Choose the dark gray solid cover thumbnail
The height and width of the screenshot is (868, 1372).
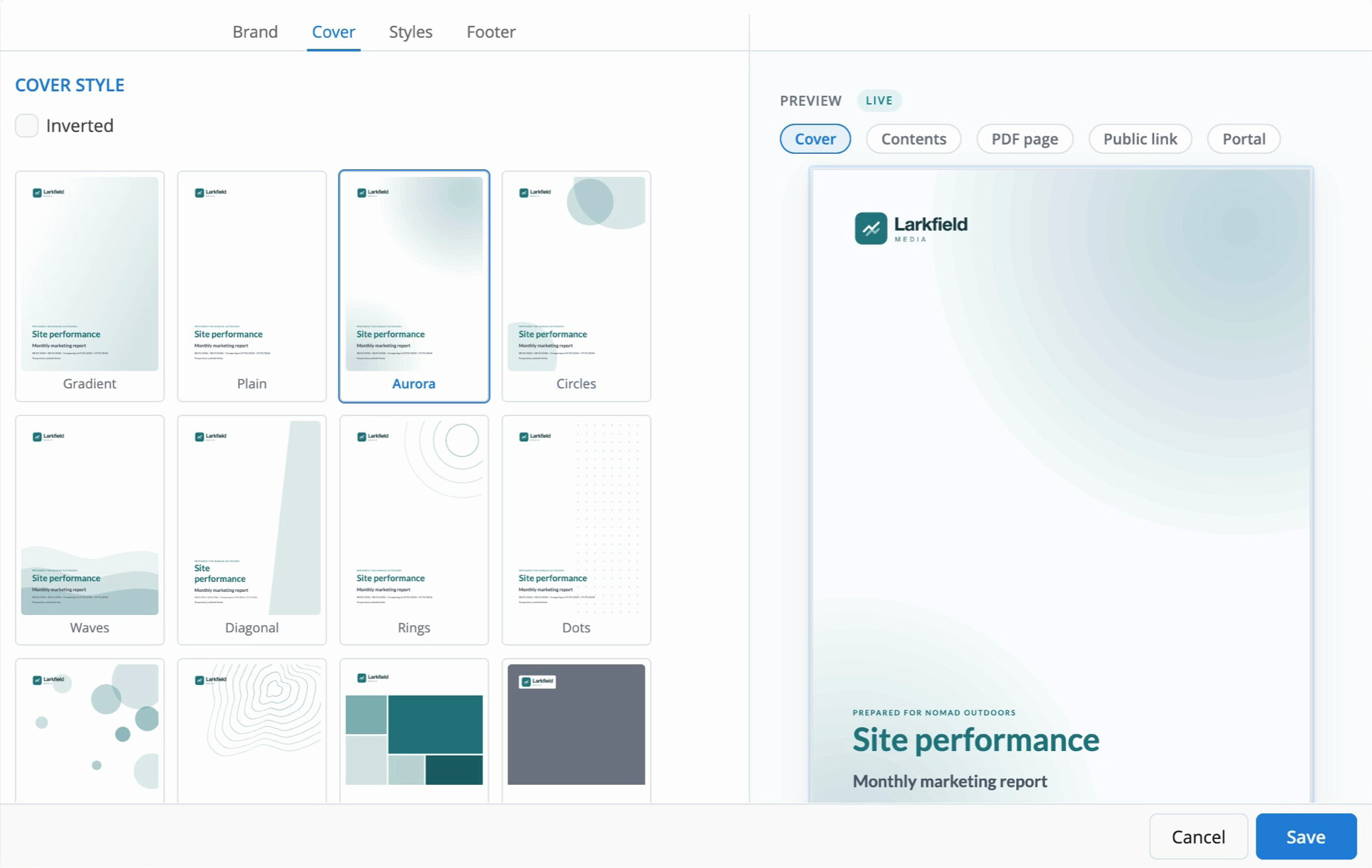[576, 730]
